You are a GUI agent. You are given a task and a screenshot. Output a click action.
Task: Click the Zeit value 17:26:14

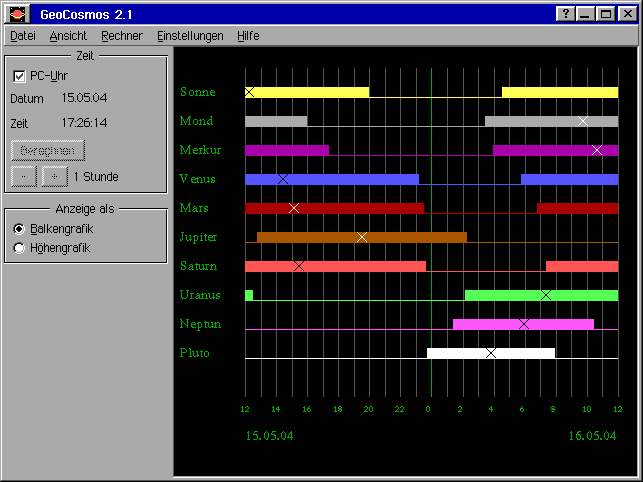pyautogui.click(x=85, y=123)
